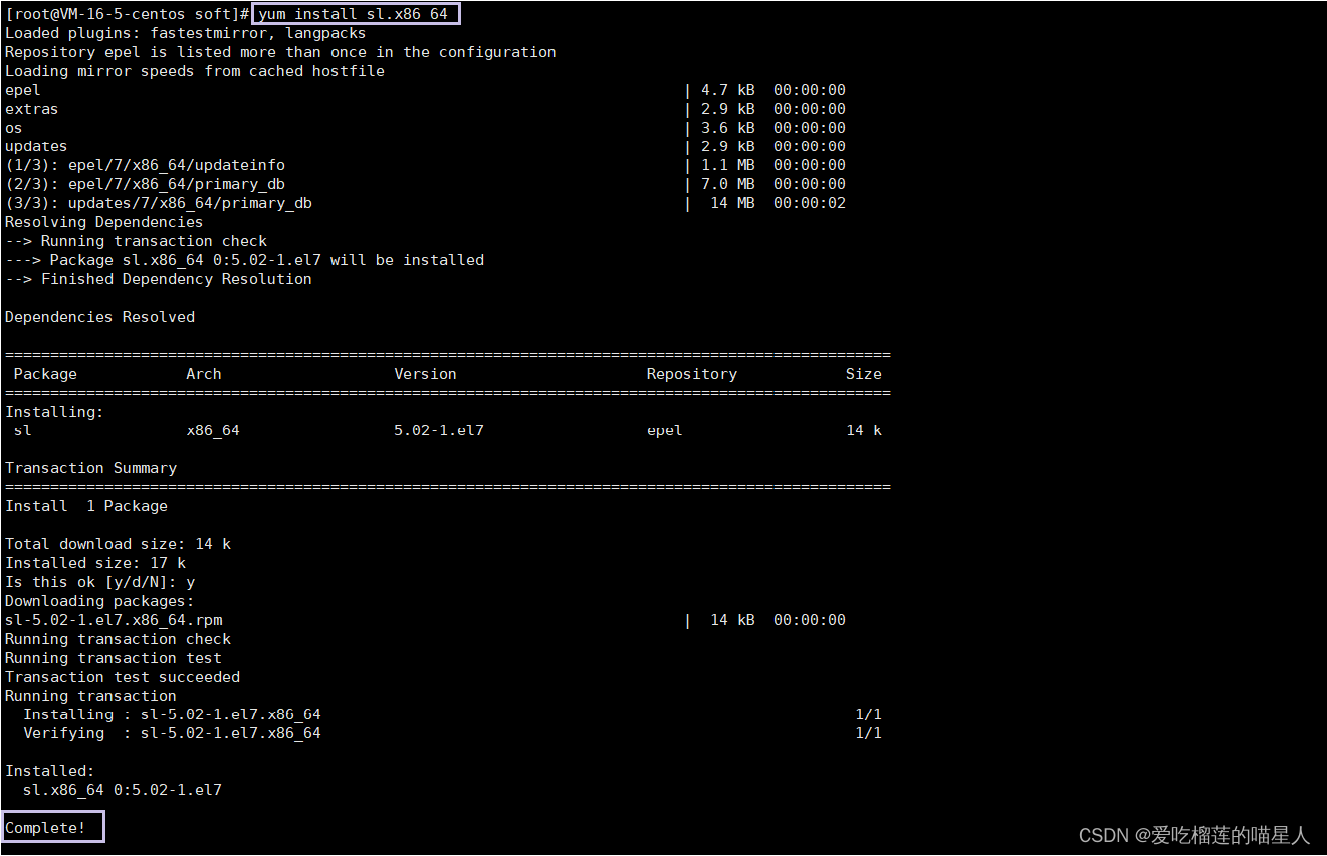Click the 'Size' column header
Viewport: 1327px width, 856px height.
864,374
